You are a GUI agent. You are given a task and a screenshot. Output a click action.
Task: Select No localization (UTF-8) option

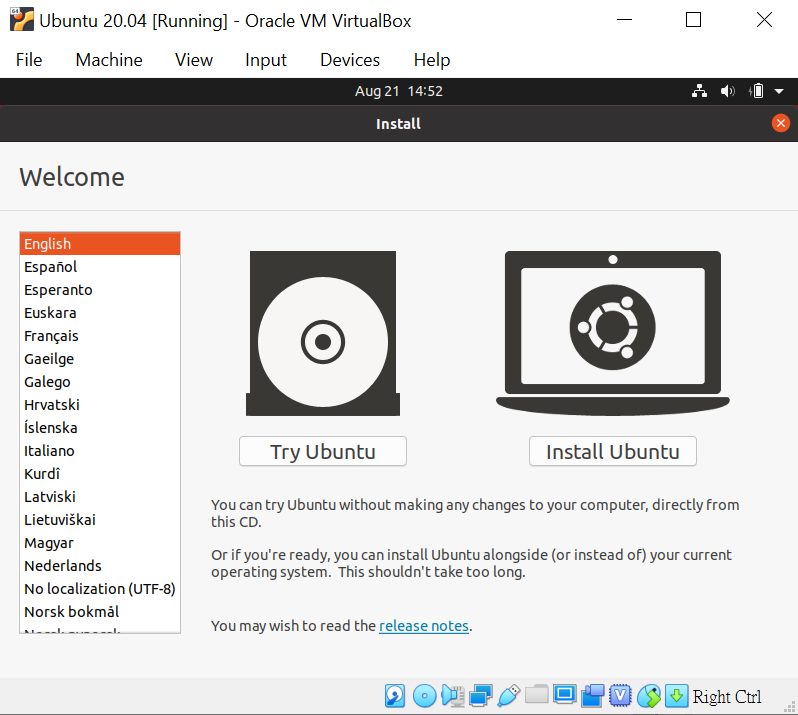coord(100,589)
